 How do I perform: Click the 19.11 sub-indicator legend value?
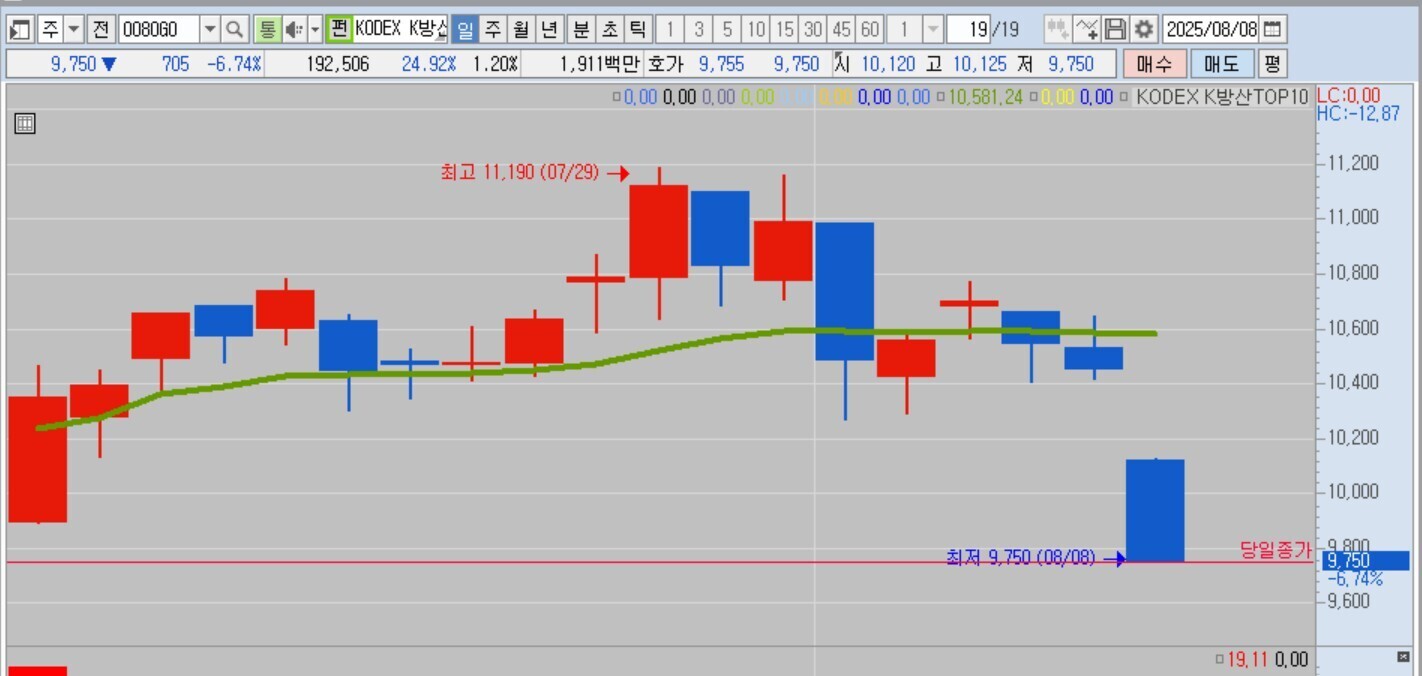click(x=1248, y=659)
